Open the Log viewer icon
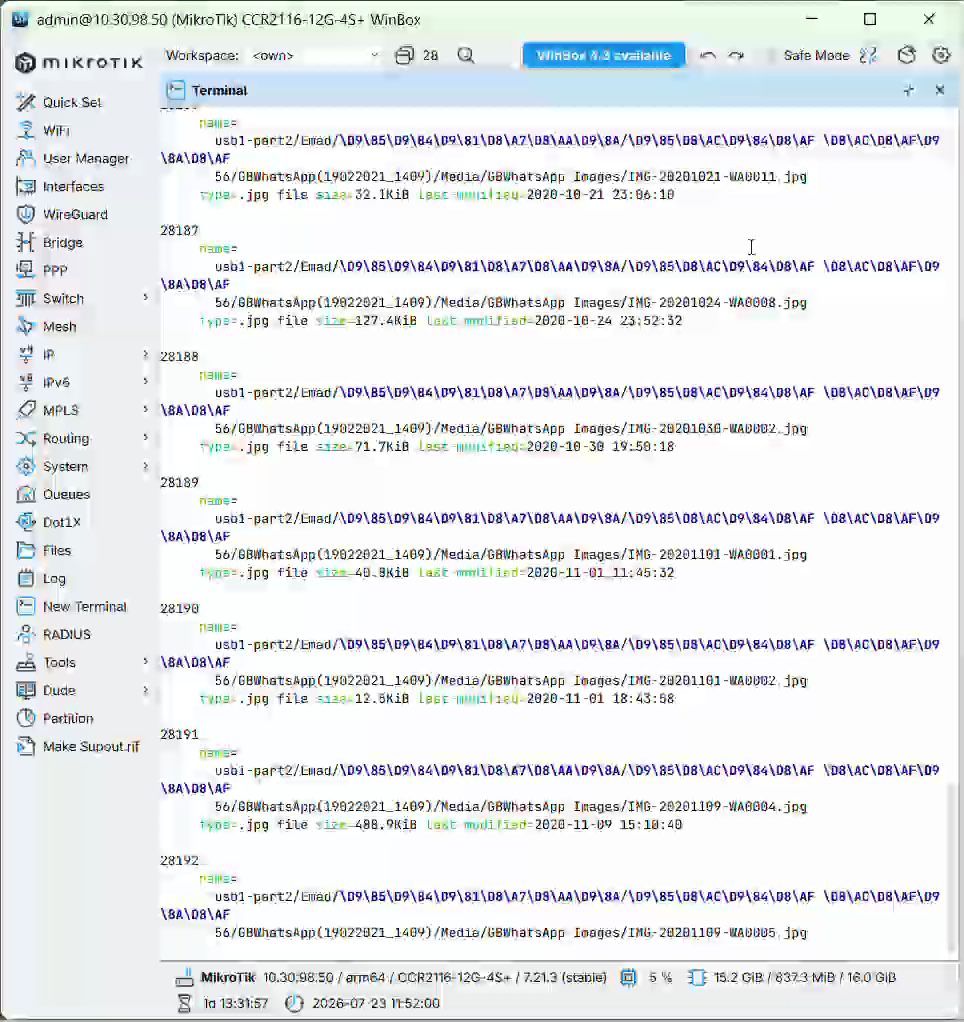Viewport: 964px width, 1022px height. (25, 578)
